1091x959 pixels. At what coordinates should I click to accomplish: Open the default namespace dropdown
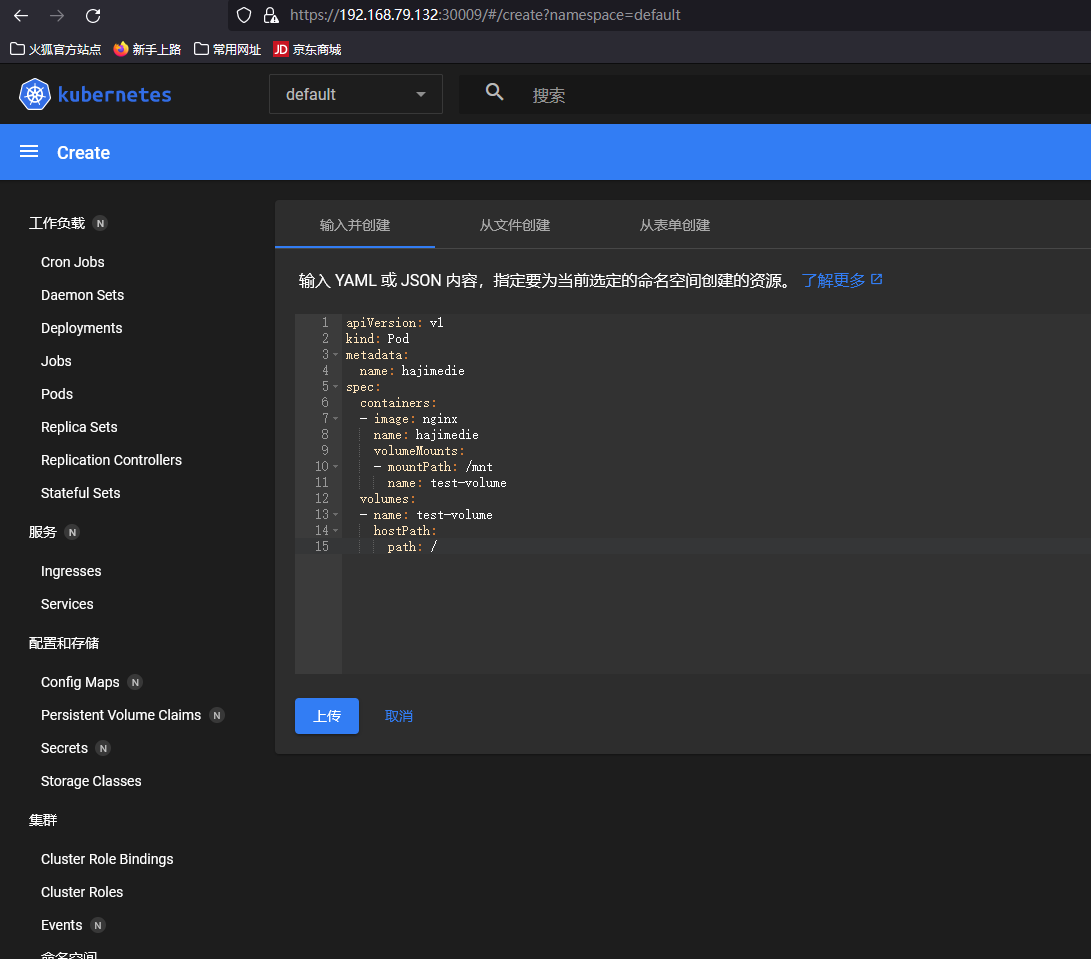pyautogui.click(x=355, y=94)
